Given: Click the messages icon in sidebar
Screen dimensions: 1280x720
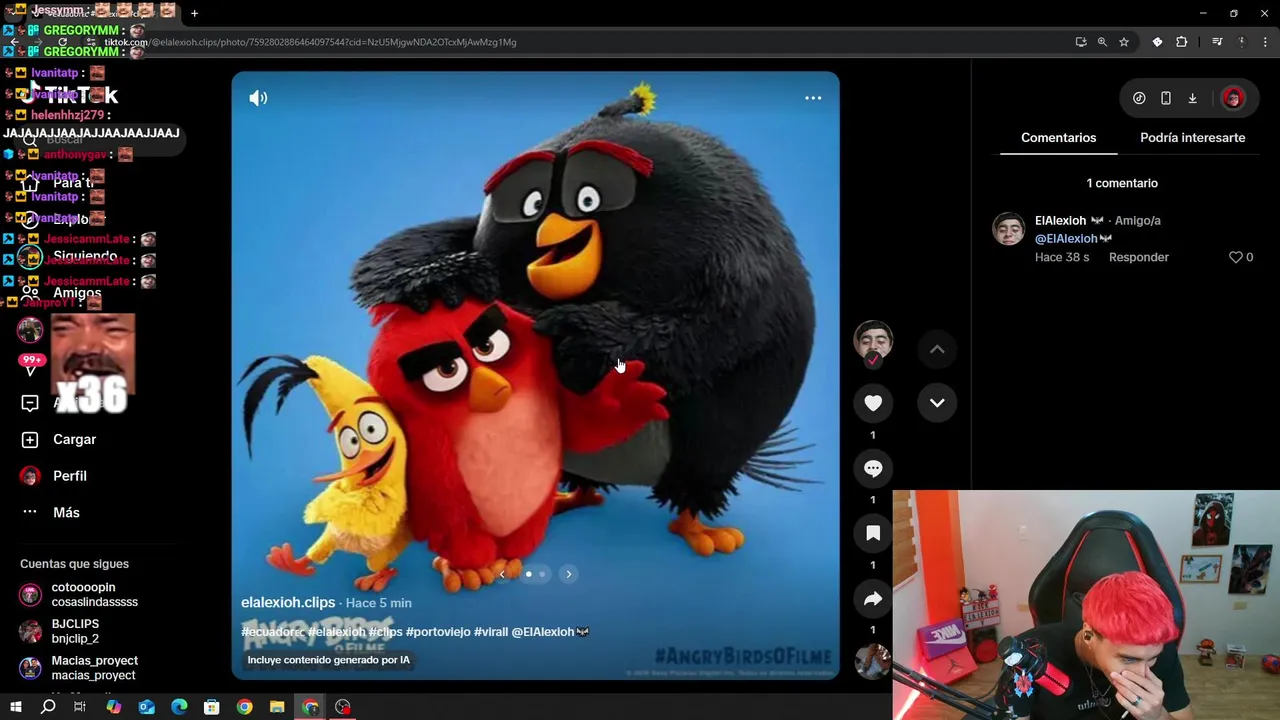Looking at the screenshot, I should (x=30, y=403).
